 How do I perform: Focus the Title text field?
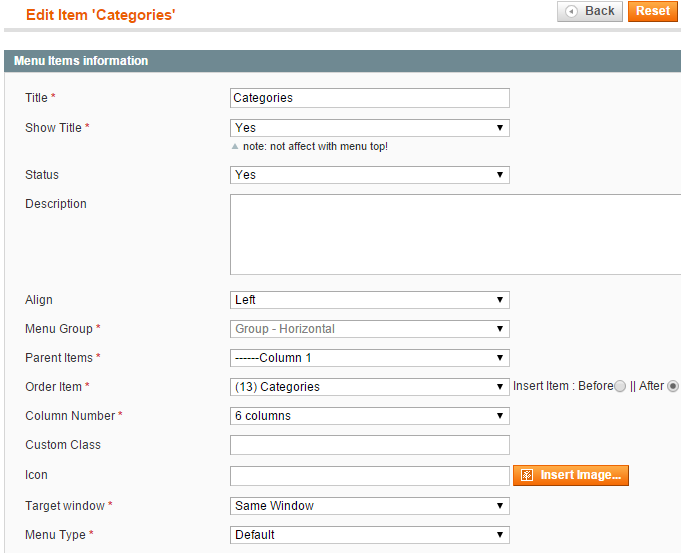pyautogui.click(x=370, y=98)
